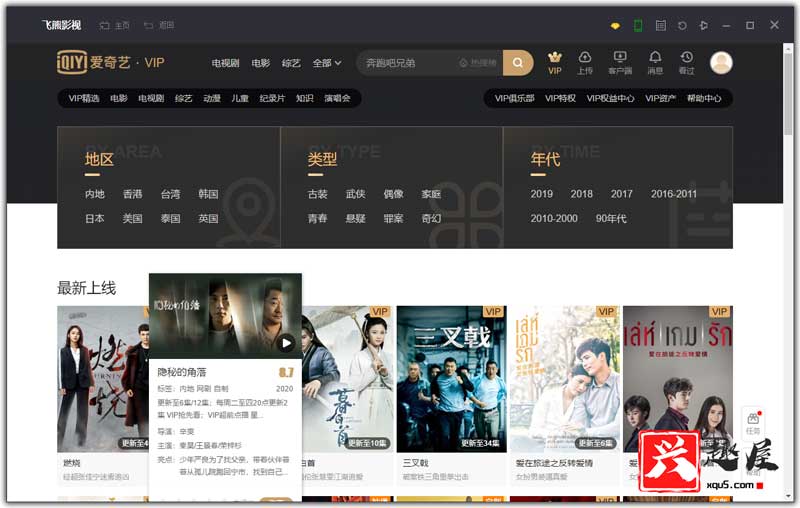The image size is (800, 508).
Task: Select the 儿童 tab
Action: (x=240, y=98)
